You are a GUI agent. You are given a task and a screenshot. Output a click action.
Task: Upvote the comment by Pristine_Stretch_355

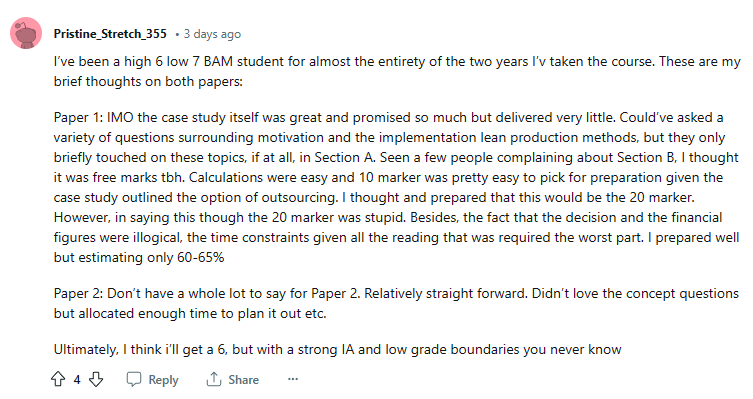pyautogui.click(x=58, y=379)
